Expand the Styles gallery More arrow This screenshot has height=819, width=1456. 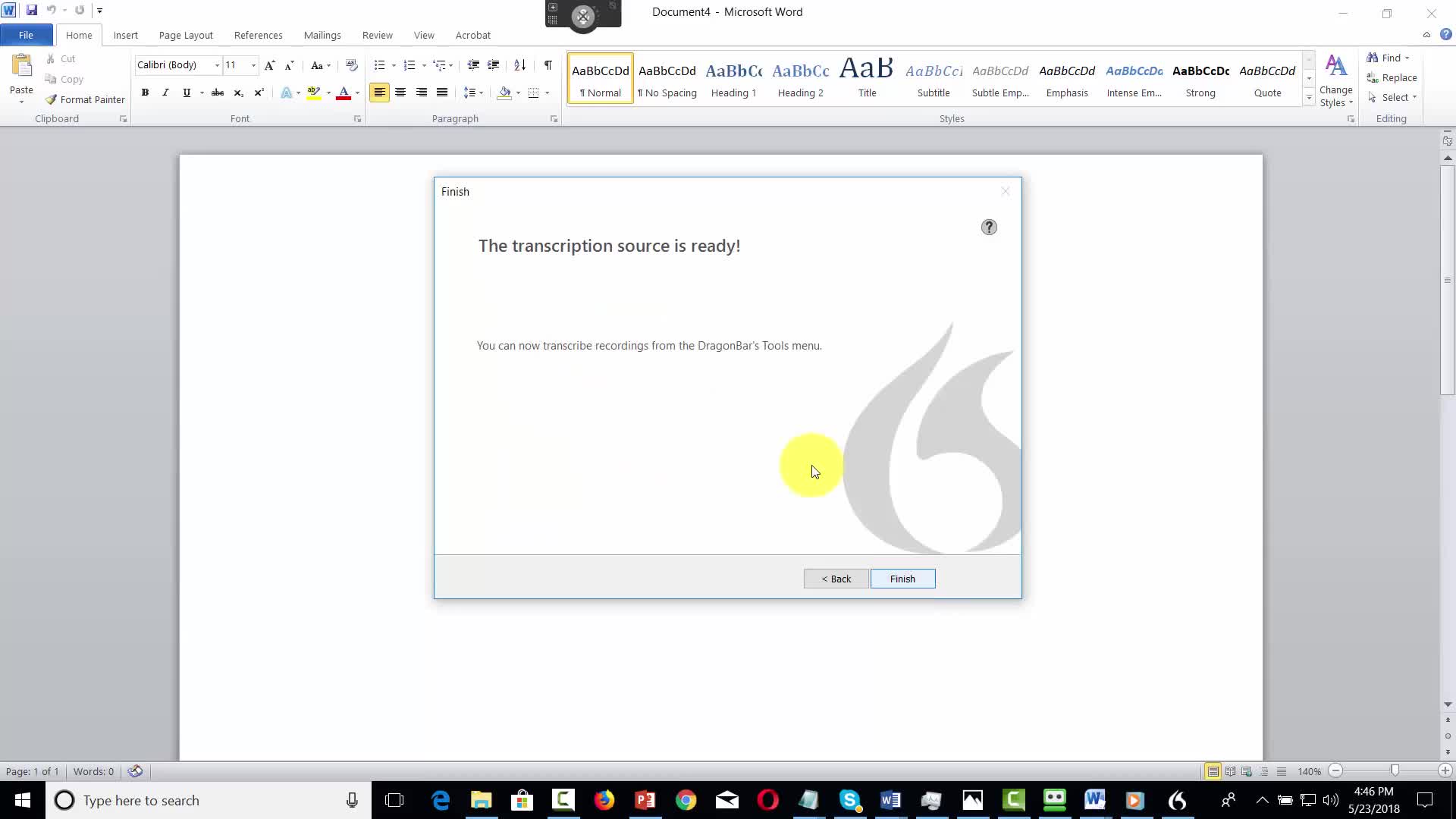tap(1309, 98)
